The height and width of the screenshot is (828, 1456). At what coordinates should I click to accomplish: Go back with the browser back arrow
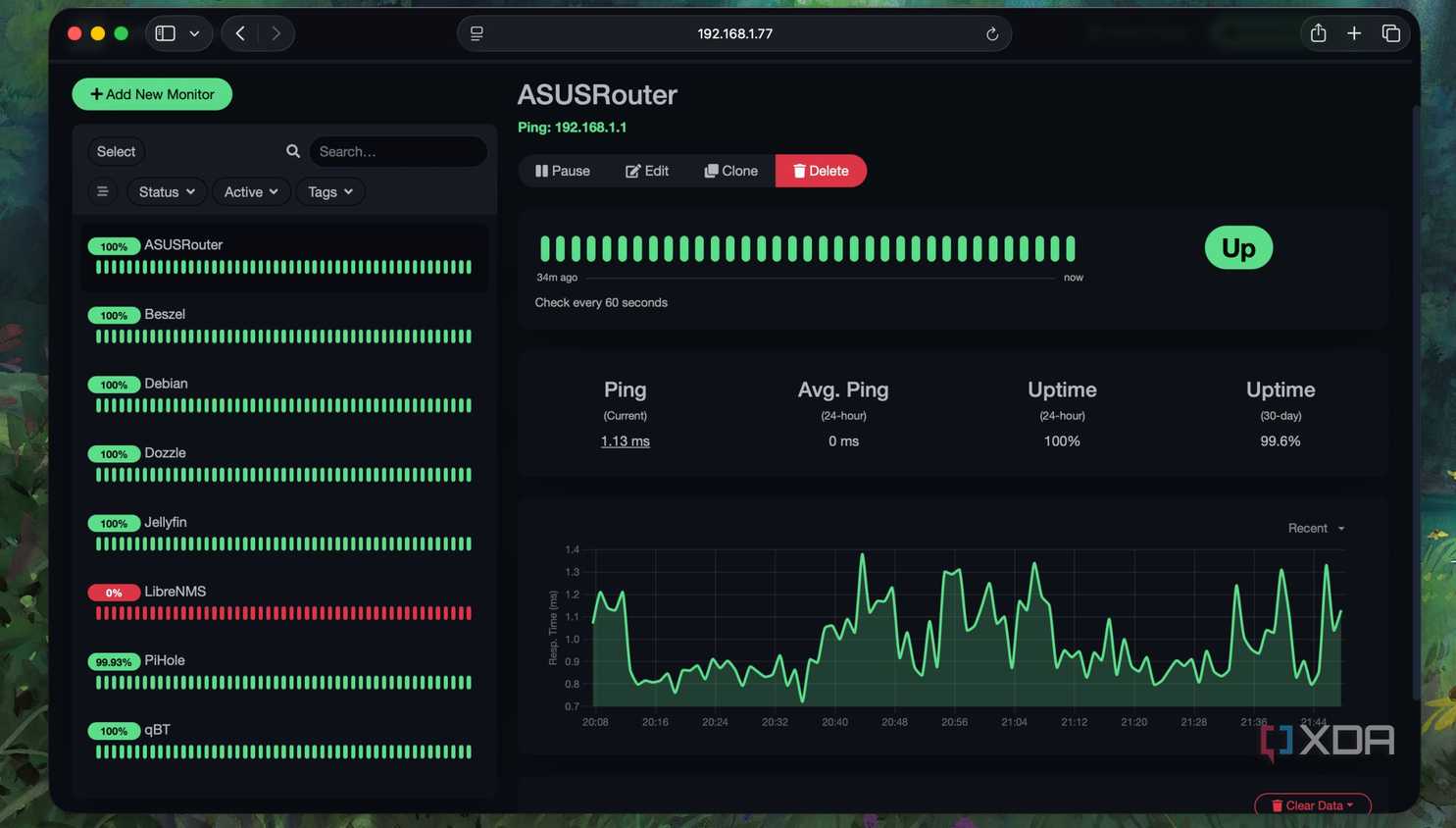[240, 33]
